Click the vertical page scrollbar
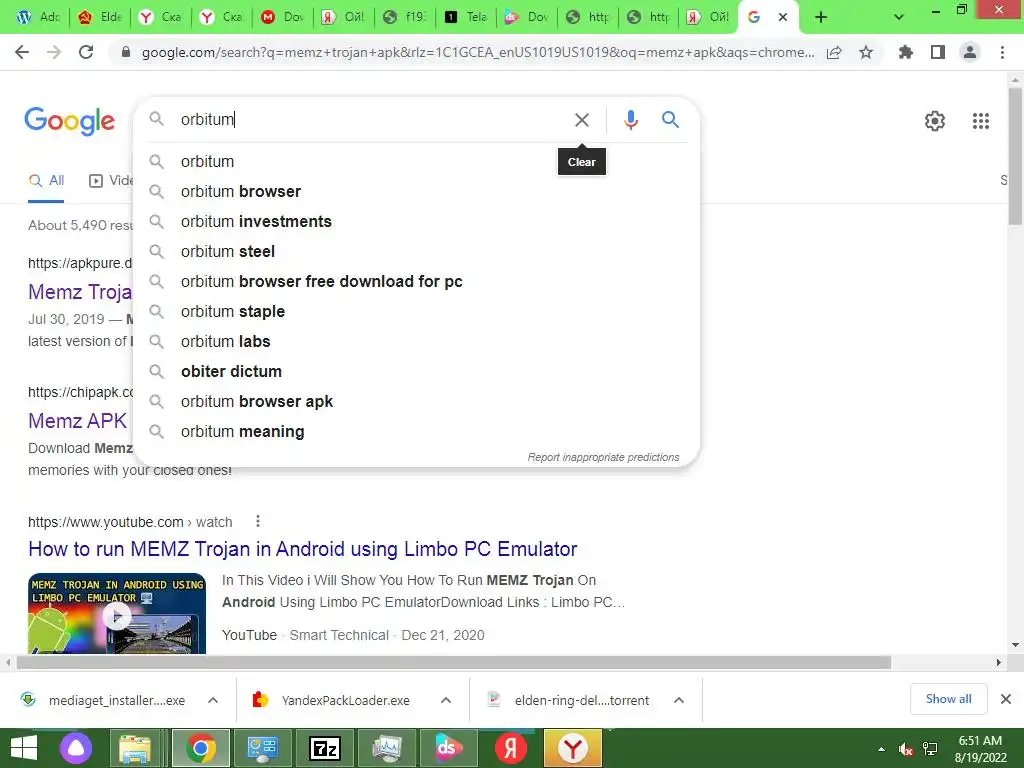1024x768 pixels. (1015, 157)
